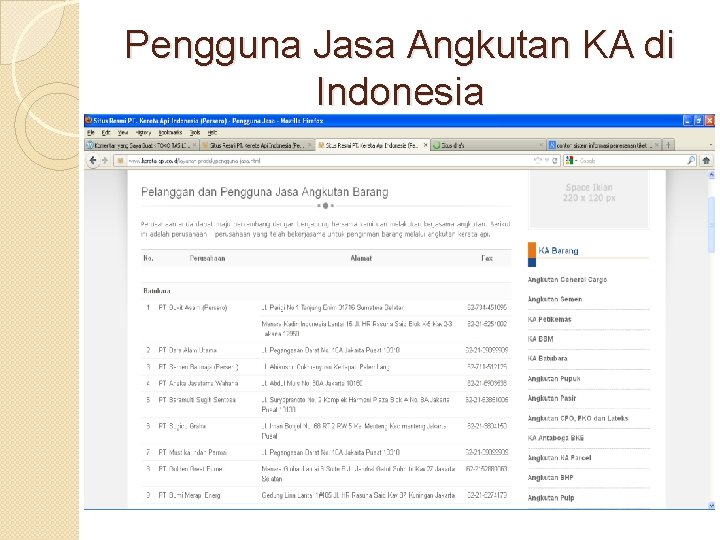Select the 'Alamat' column header
This screenshot has width=720, height=540.
[x=361, y=258]
